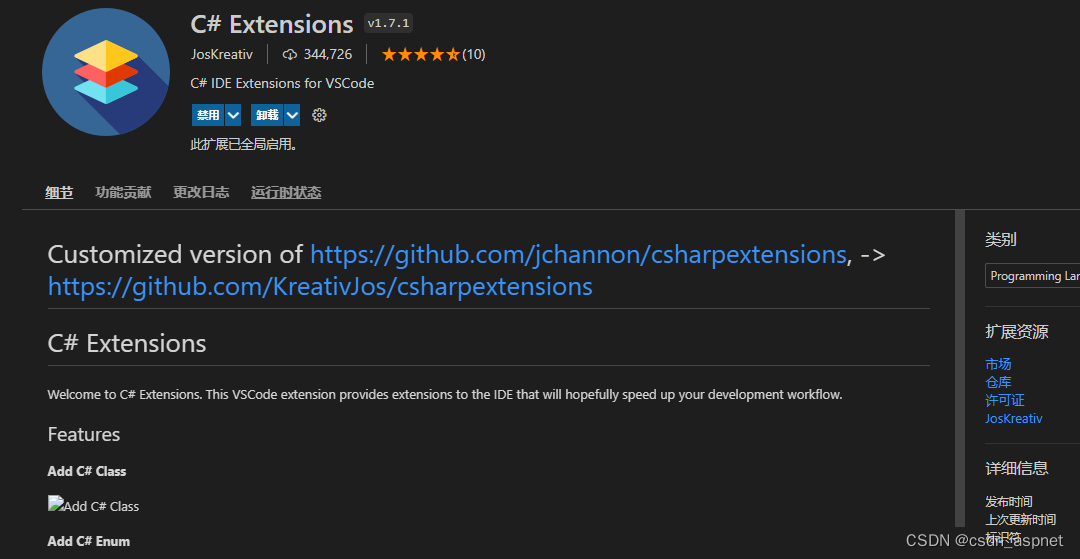Click the C# Extensions layered logo icon
The image size is (1080, 559).
105,72
